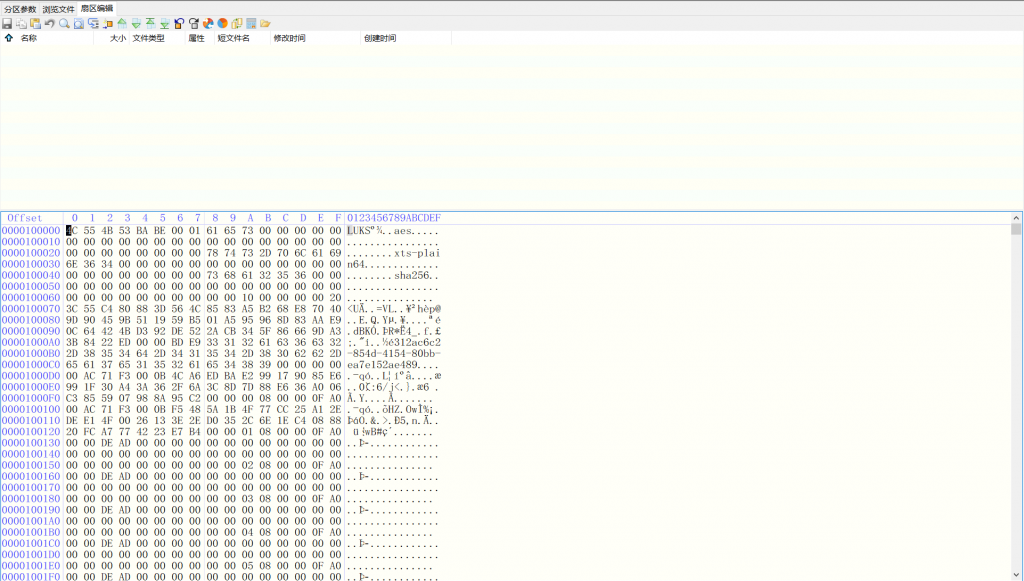This screenshot has height=581, width=1024.
Task: Click the n64 text in the ASCII column
Action: click(x=356, y=264)
